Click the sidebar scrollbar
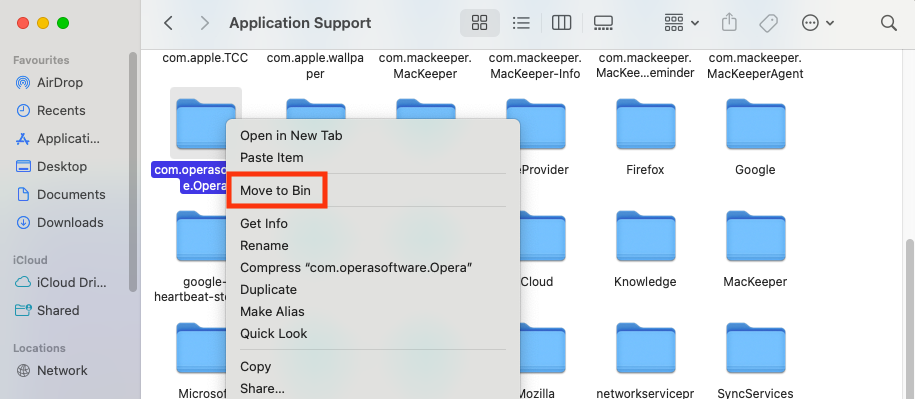The height and width of the screenshot is (399, 915). tap(133, 172)
